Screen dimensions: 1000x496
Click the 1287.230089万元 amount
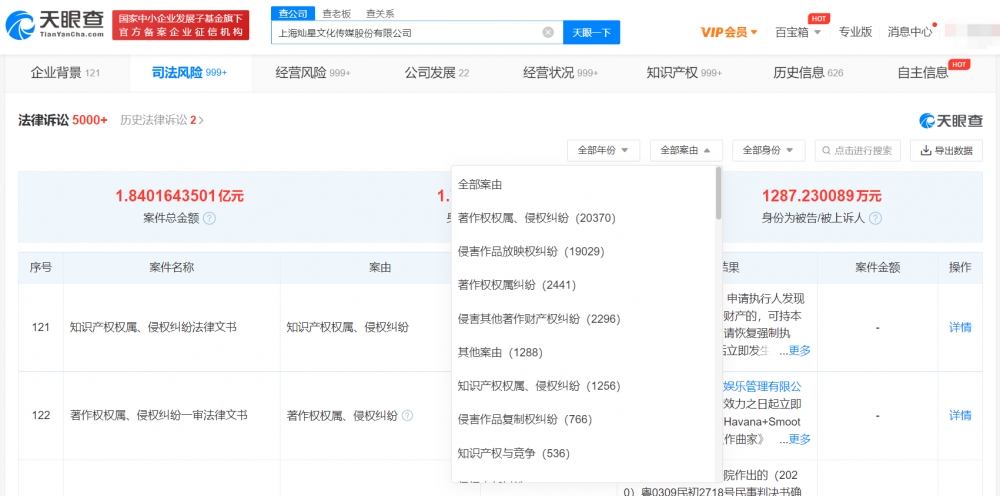(x=821, y=196)
